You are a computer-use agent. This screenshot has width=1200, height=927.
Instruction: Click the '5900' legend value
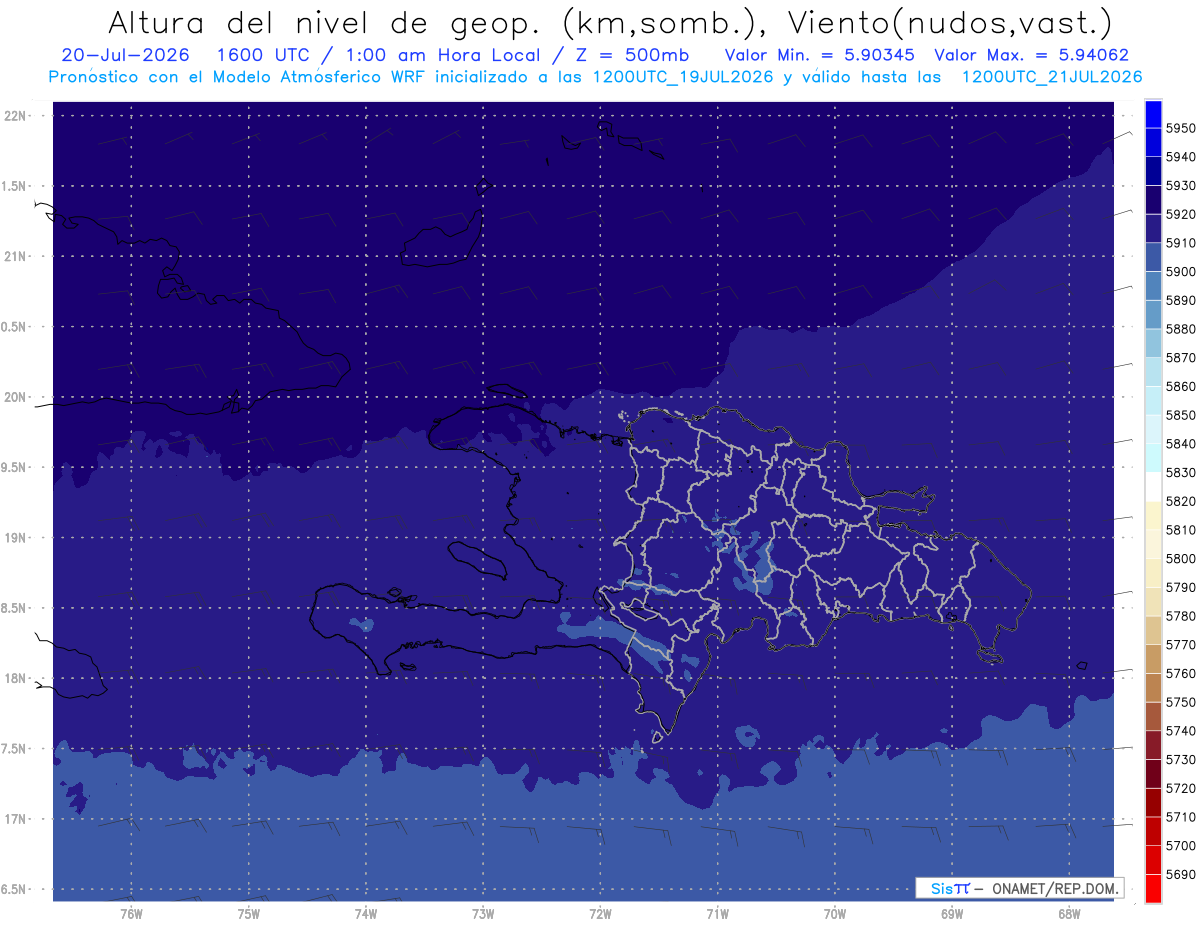click(x=1180, y=272)
